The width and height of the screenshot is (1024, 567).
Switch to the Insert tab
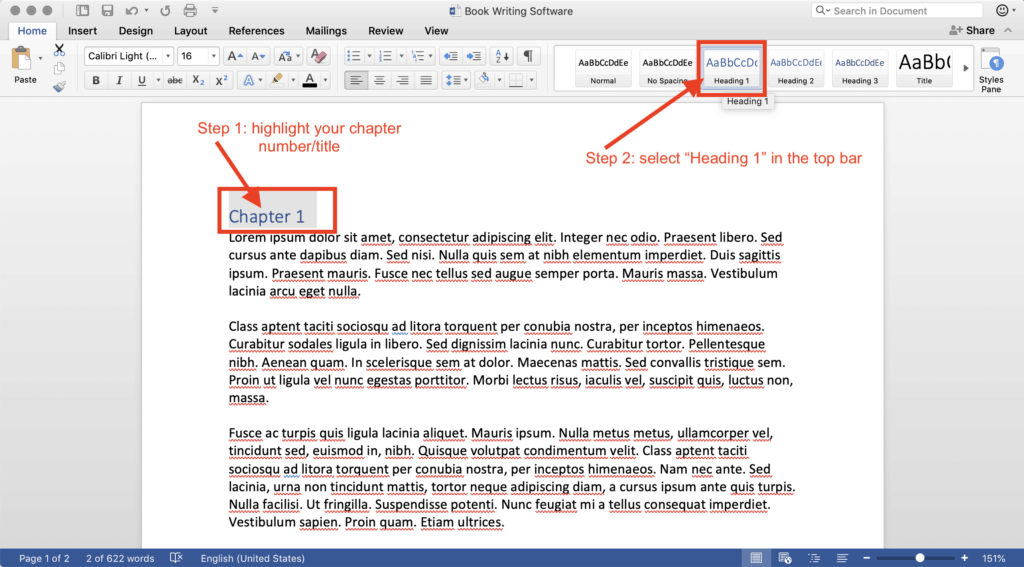click(x=82, y=31)
